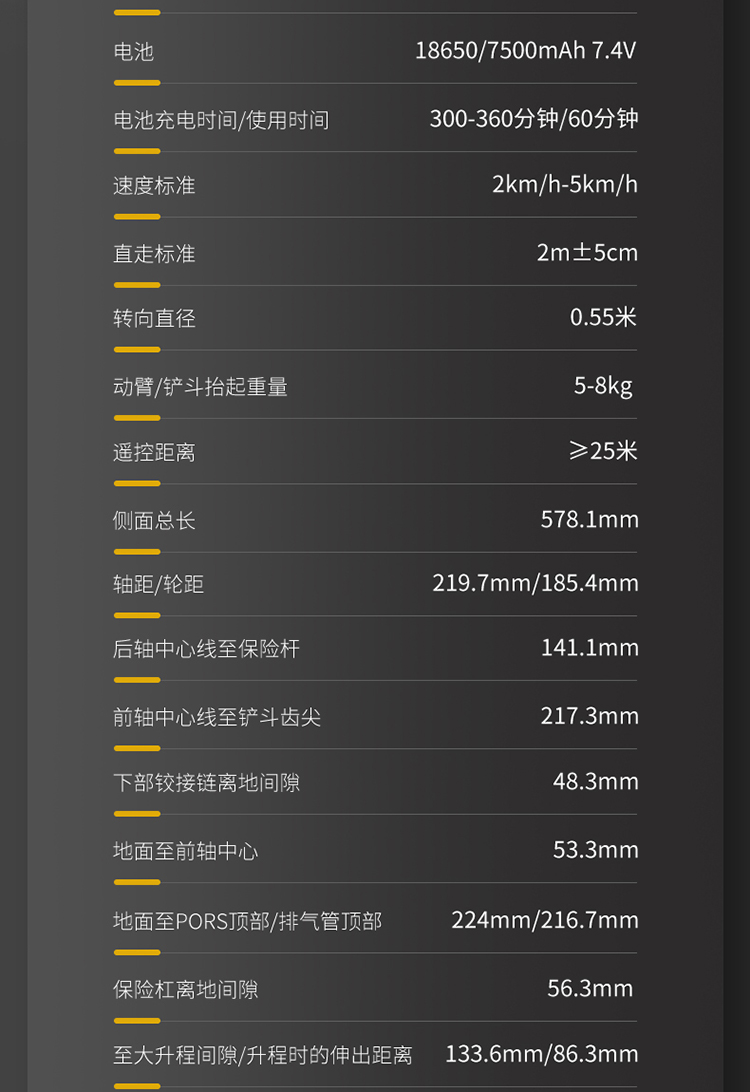Select the 2m±5cm value

(x=587, y=253)
